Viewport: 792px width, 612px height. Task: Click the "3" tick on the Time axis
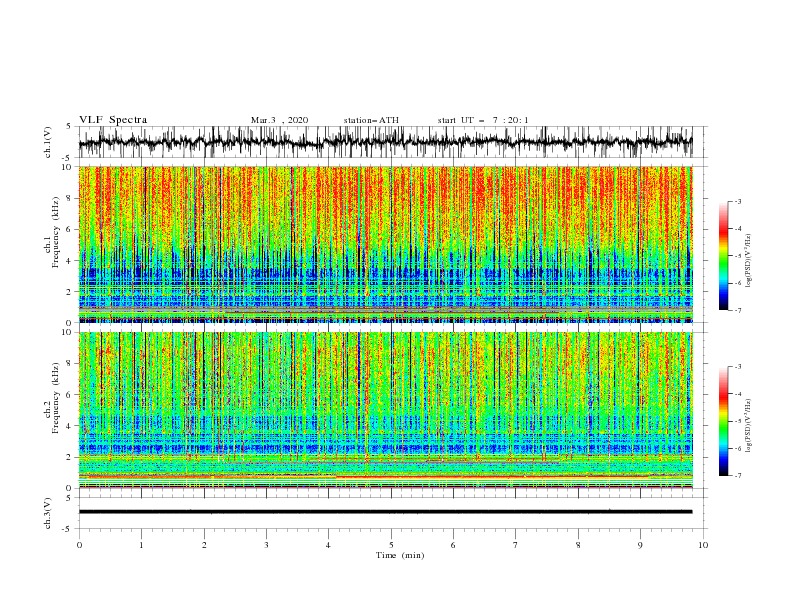point(266,545)
